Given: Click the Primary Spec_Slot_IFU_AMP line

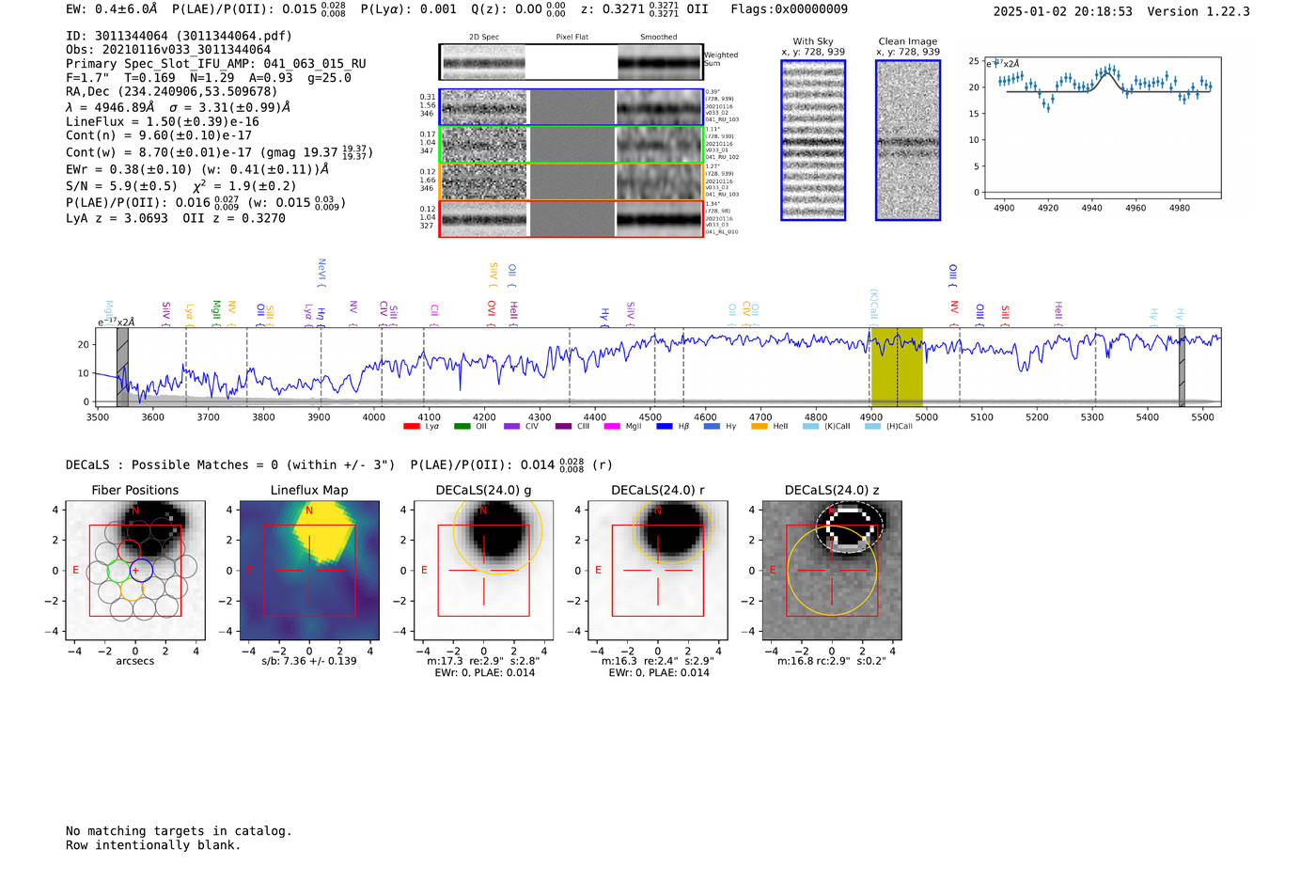Looking at the screenshot, I should pyautogui.click(x=216, y=64).
